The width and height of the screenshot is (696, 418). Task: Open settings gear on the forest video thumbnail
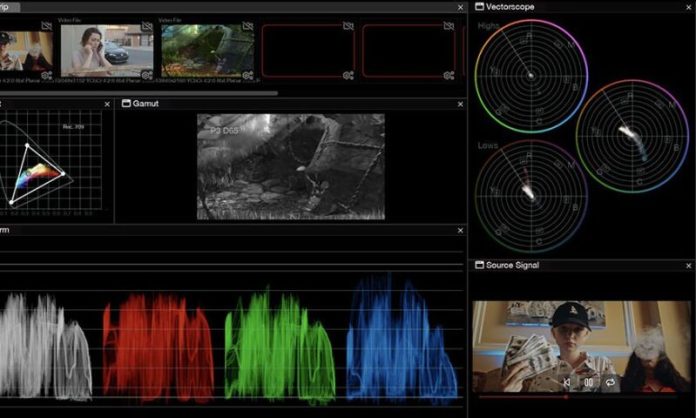(247, 75)
